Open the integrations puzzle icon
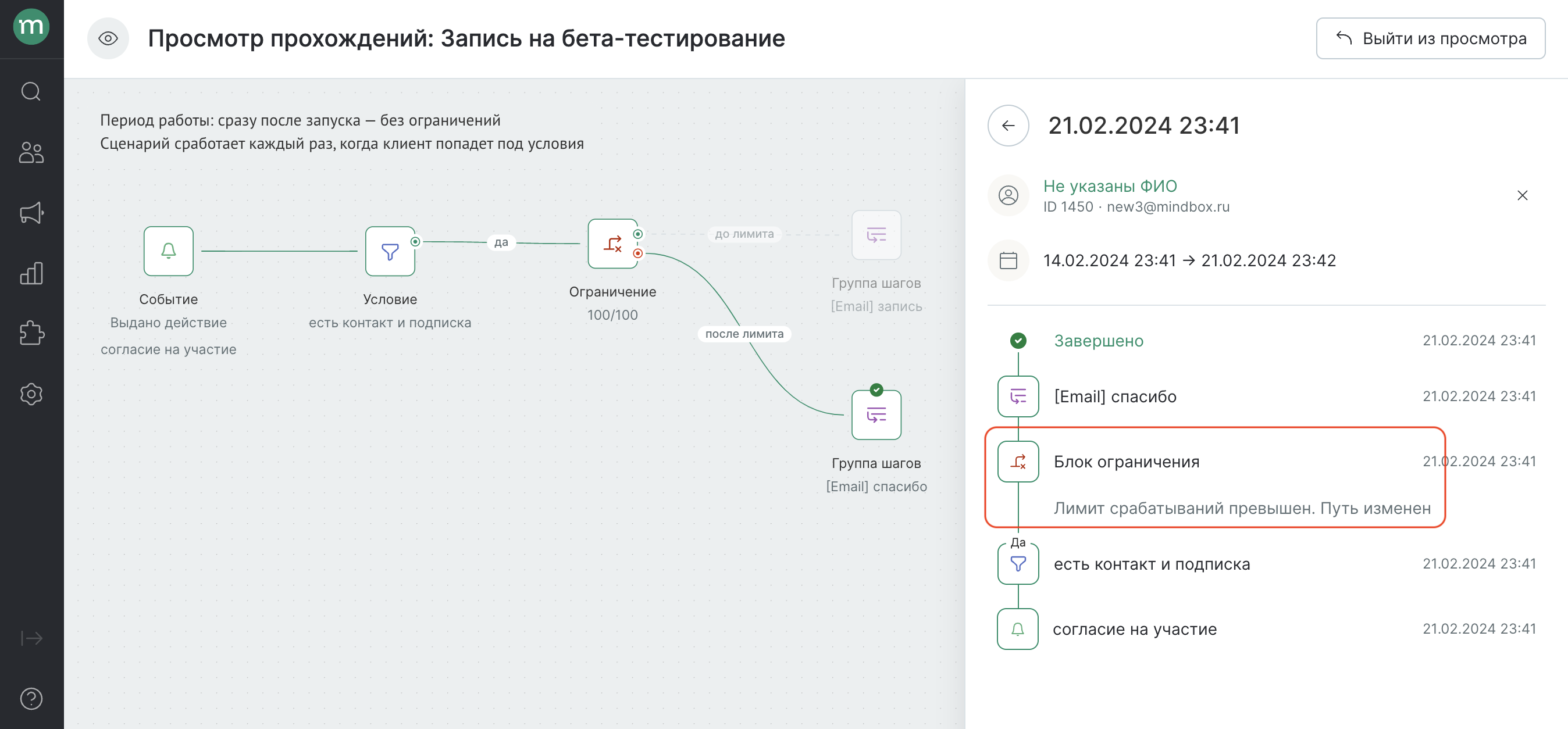 click(31, 334)
